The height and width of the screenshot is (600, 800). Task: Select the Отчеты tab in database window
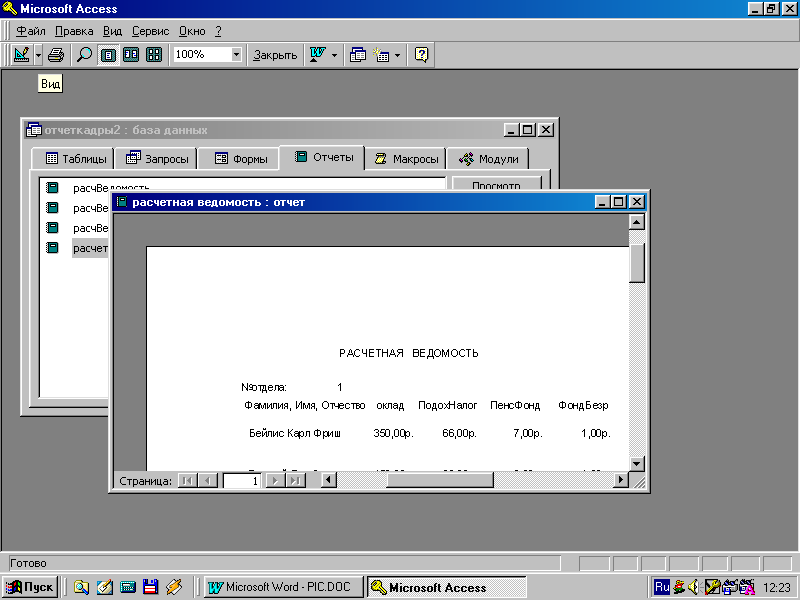[x=323, y=157]
